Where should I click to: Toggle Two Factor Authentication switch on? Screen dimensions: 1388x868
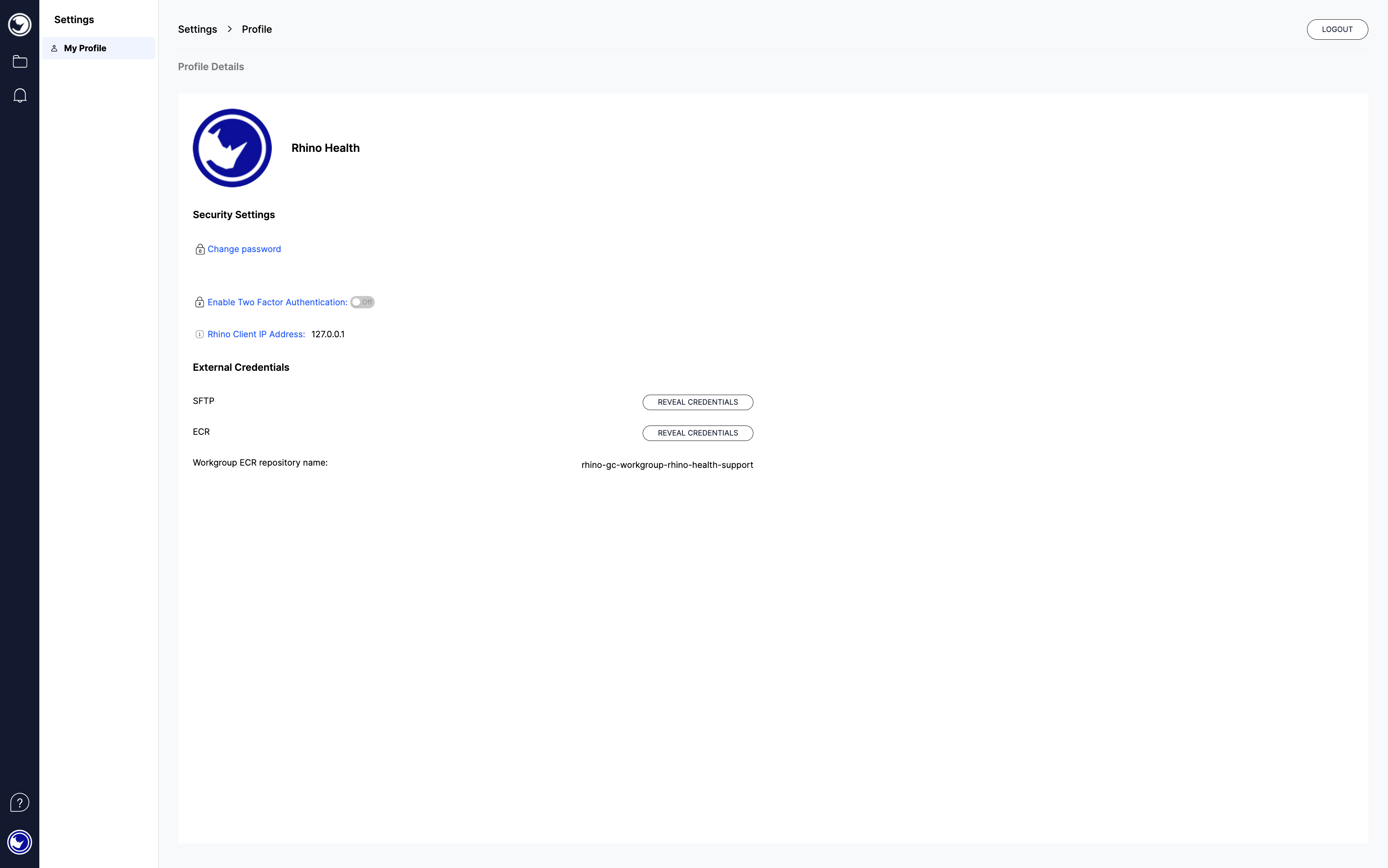[x=362, y=302]
